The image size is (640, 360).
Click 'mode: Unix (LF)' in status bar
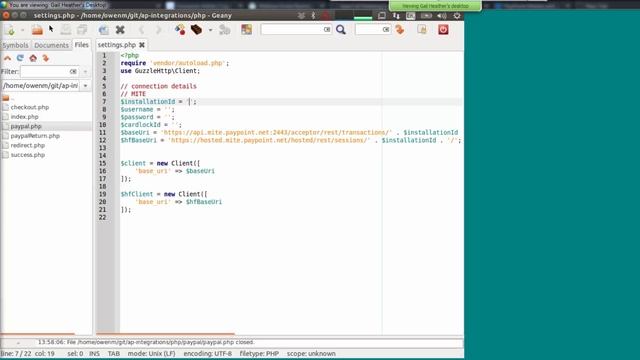coord(151,353)
